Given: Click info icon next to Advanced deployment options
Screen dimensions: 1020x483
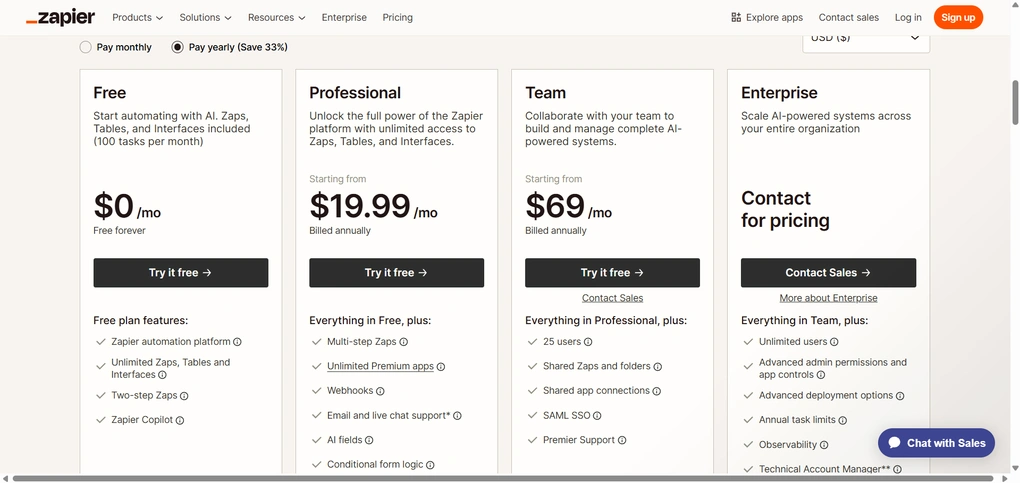Looking at the screenshot, I should pyautogui.click(x=900, y=396).
